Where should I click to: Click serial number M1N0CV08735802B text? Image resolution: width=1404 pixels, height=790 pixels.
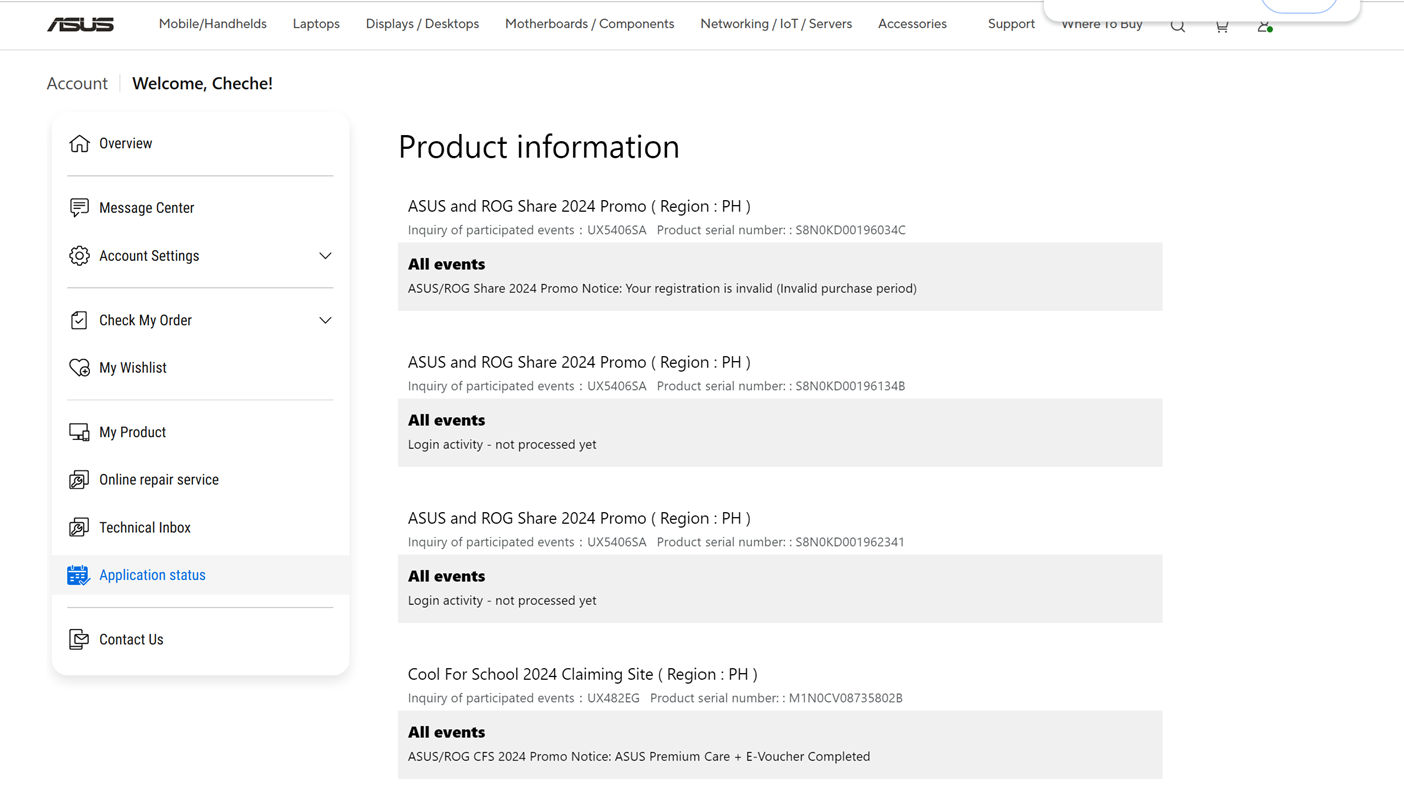[846, 698]
